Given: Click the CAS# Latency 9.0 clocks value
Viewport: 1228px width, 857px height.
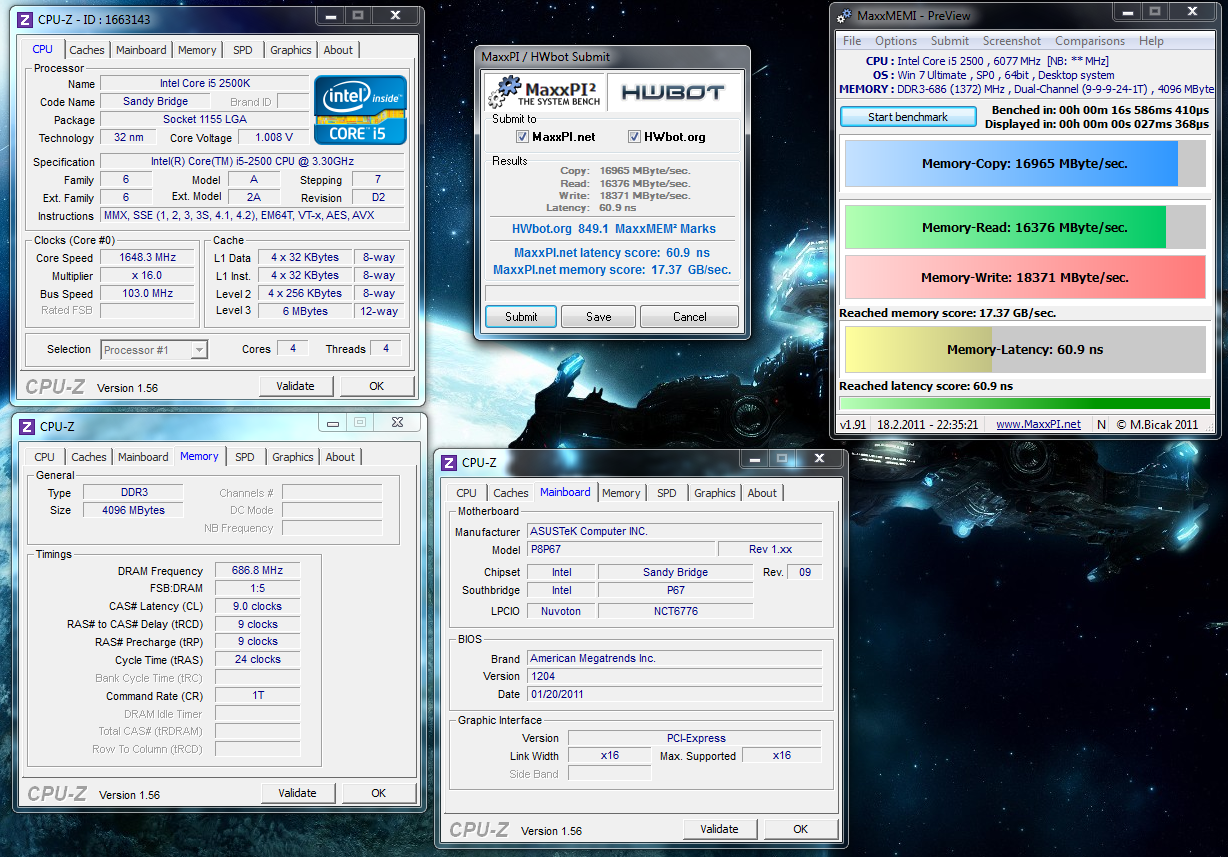Looking at the screenshot, I should (x=257, y=606).
